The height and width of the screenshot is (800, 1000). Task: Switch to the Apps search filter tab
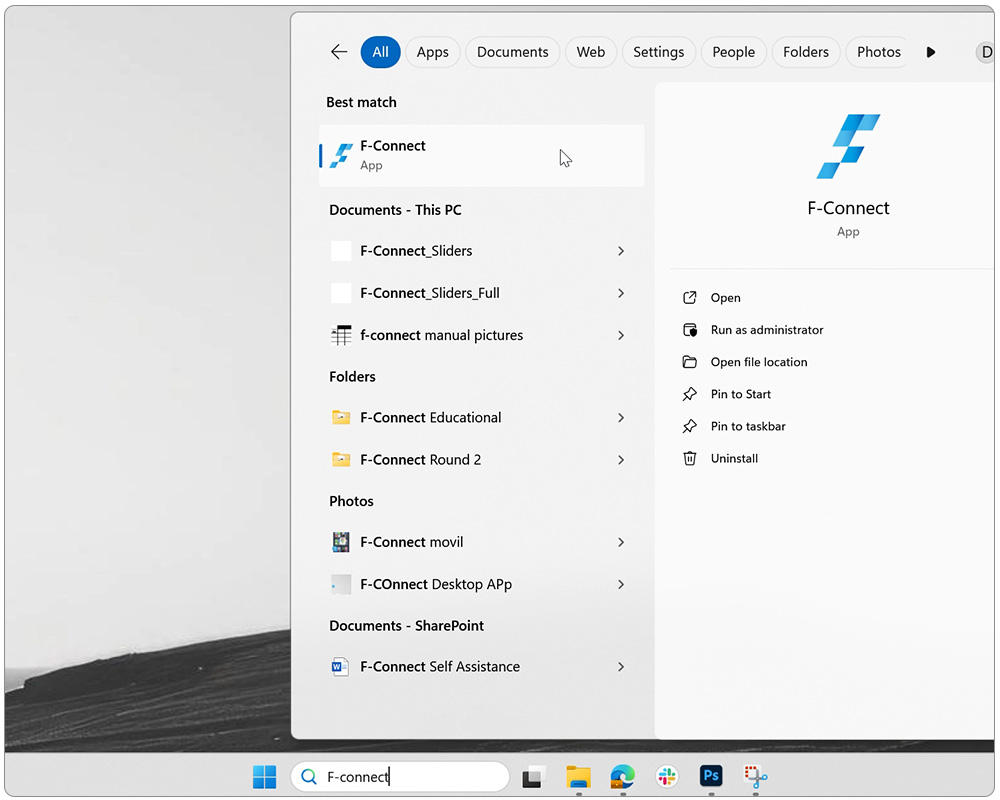click(x=432, y=51)
